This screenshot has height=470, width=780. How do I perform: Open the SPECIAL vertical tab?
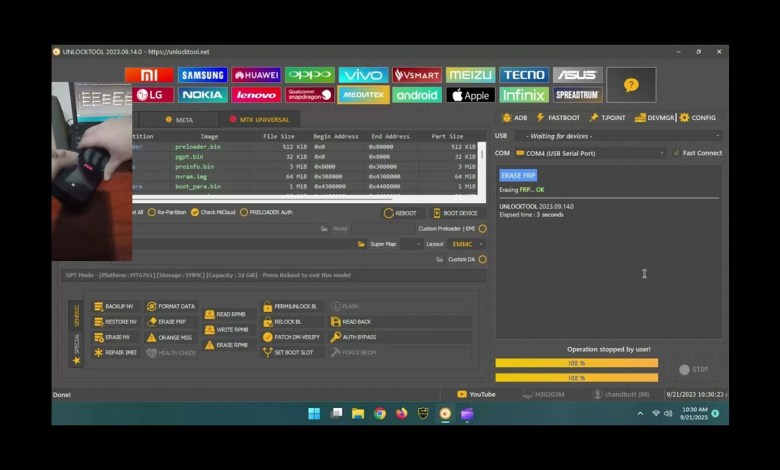coord(77,350)
